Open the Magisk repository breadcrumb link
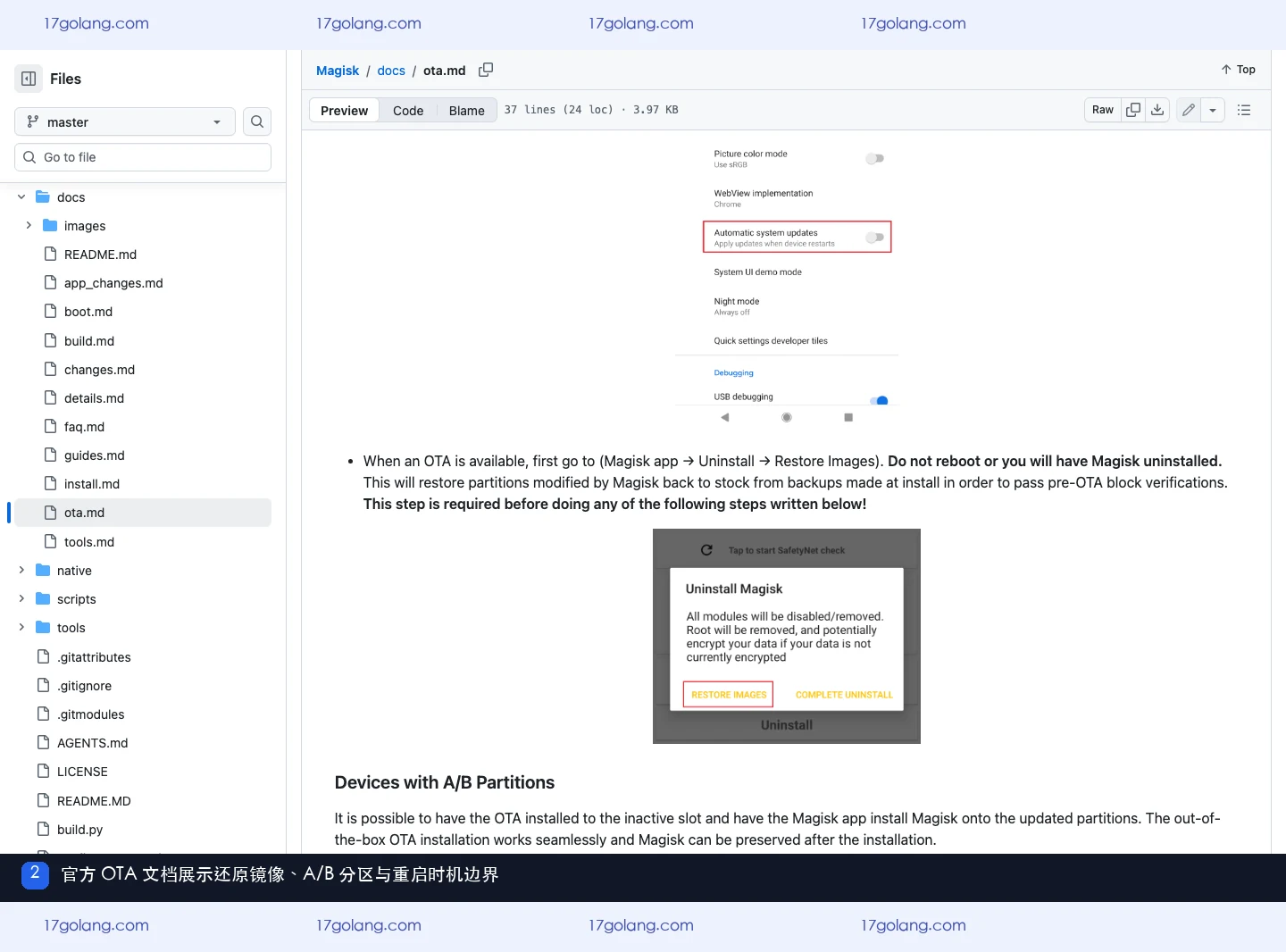The height and width of the screenshot is (952, 1286). 338,71
